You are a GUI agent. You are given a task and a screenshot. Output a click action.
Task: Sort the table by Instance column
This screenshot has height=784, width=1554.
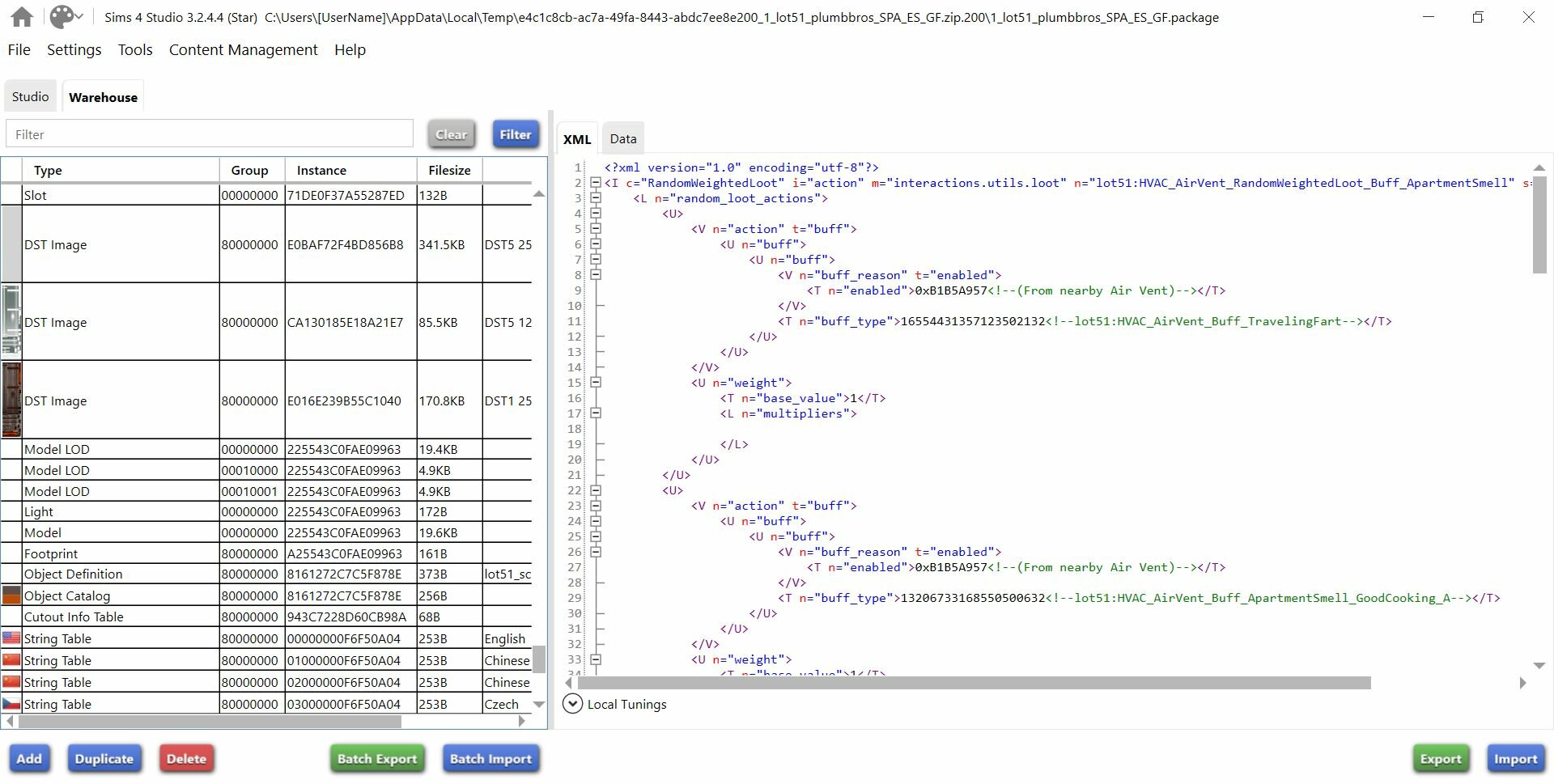(350, 170)
